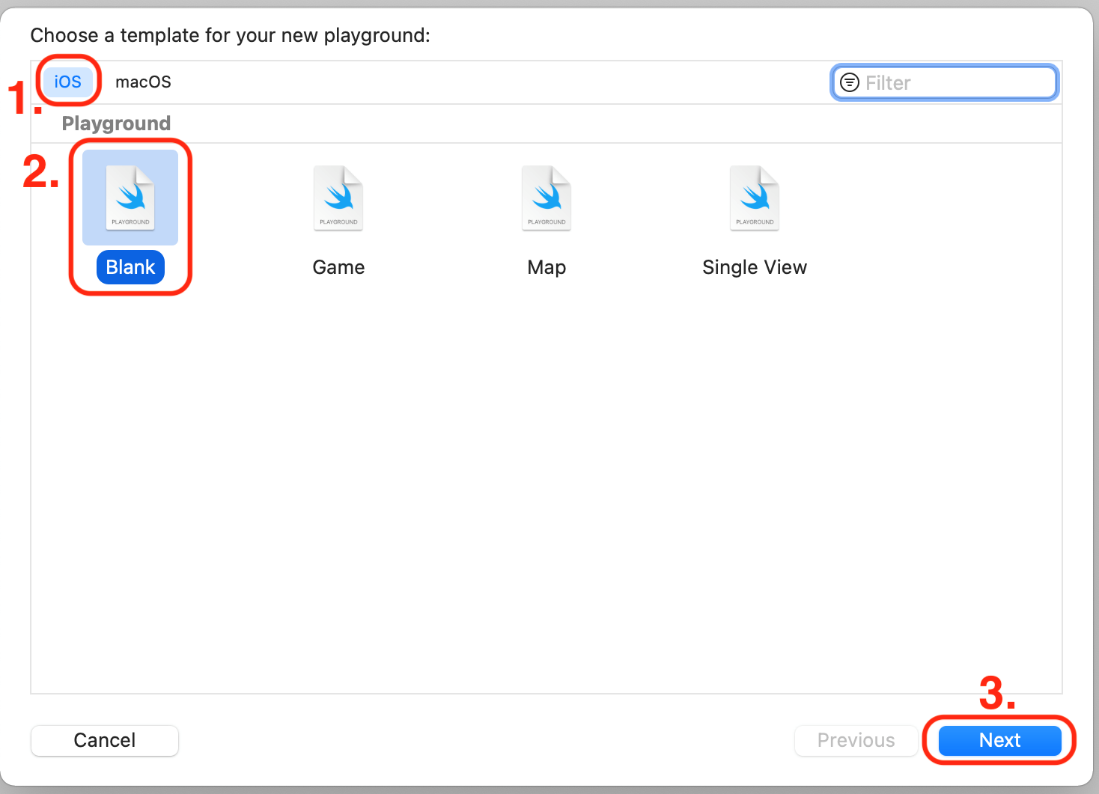Click the Map template label
Screen dimensions: 1099x794
coord(546,267)
